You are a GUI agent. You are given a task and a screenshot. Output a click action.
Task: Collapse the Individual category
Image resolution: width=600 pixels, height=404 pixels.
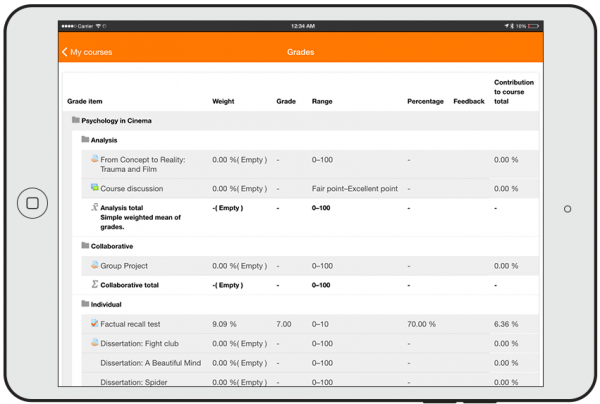[x=106, y=304]
